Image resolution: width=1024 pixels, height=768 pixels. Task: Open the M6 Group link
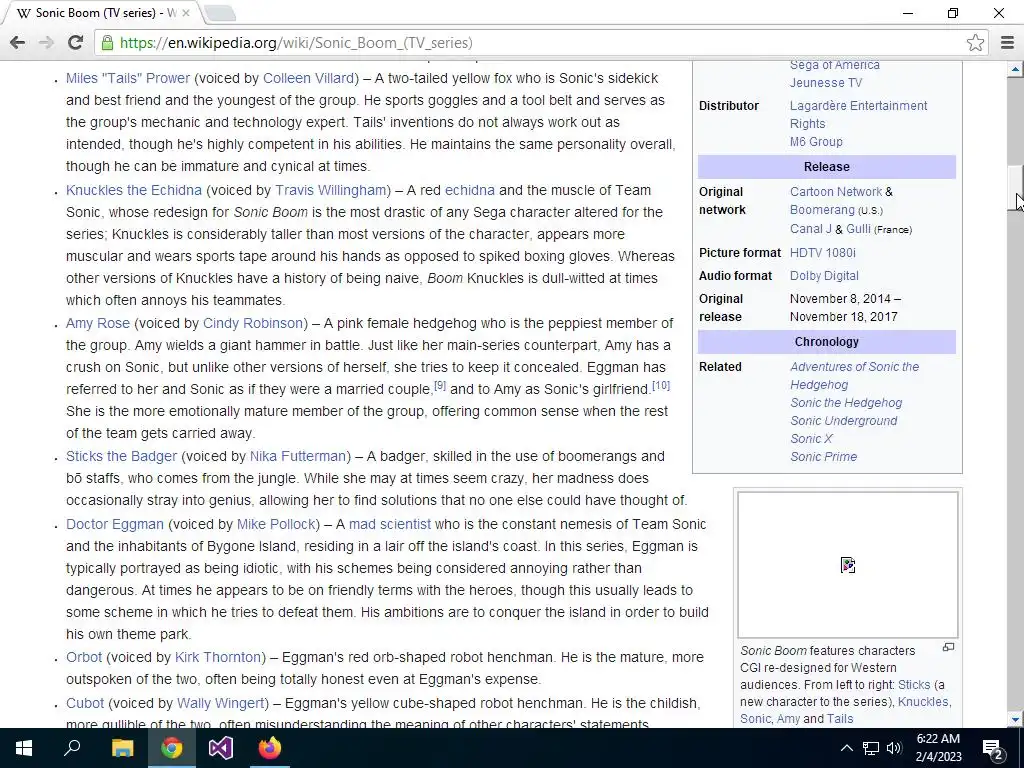click(816, 142)
